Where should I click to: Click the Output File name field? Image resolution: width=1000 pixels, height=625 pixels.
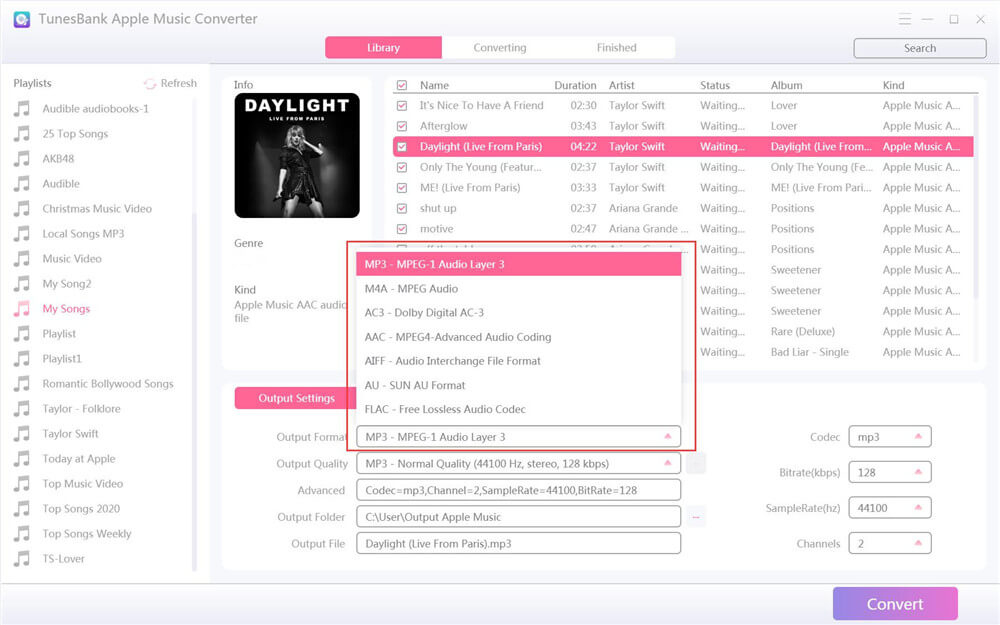(x=518, y=544)
